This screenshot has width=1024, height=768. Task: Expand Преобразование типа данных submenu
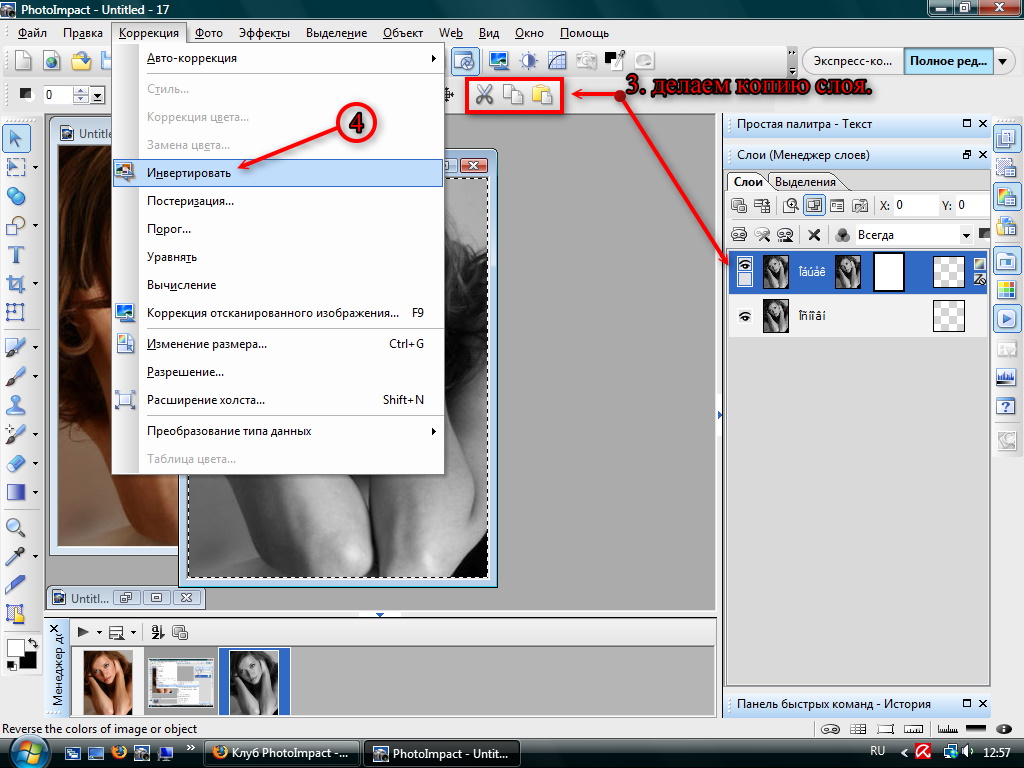[x=278, y=431]
